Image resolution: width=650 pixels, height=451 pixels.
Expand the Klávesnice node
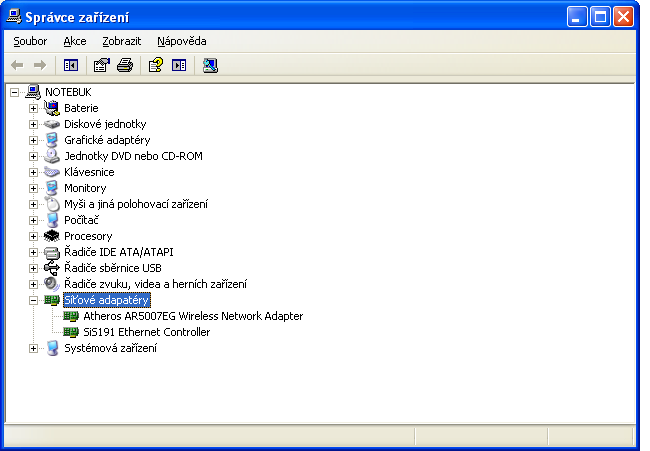33,172
